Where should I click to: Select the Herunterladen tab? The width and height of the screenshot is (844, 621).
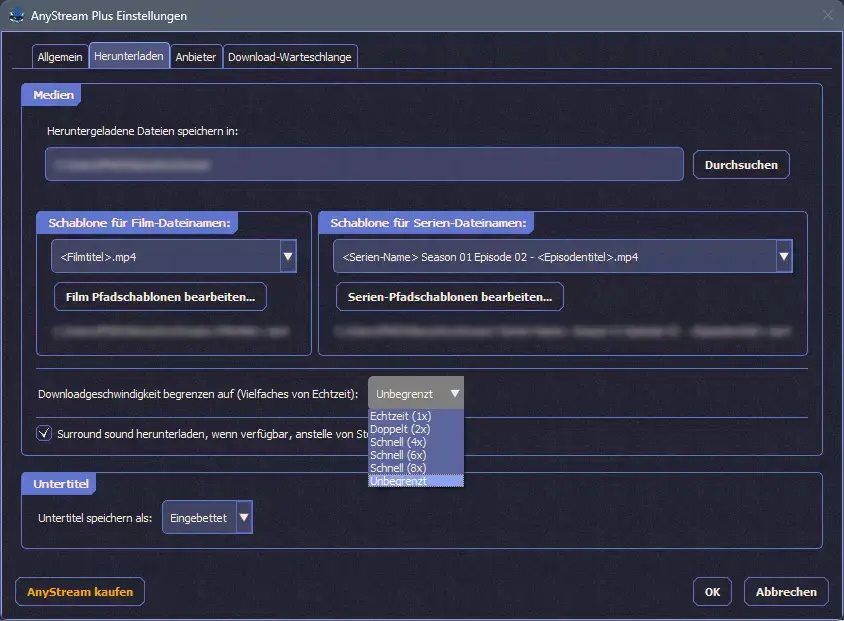129,55
